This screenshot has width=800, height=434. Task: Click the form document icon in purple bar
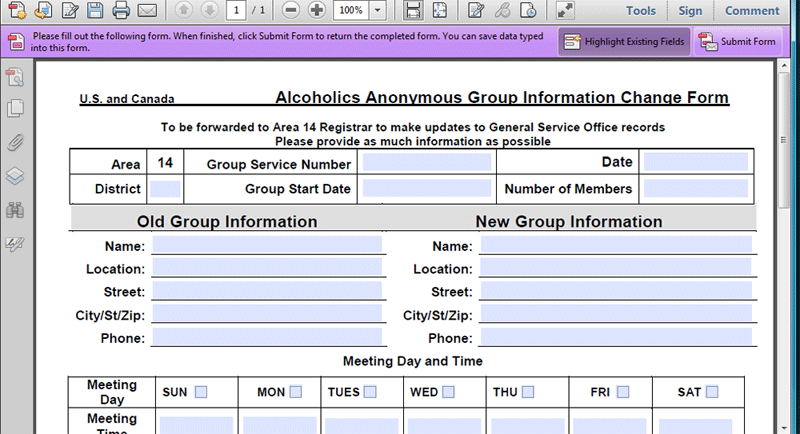tap(16, 42)
